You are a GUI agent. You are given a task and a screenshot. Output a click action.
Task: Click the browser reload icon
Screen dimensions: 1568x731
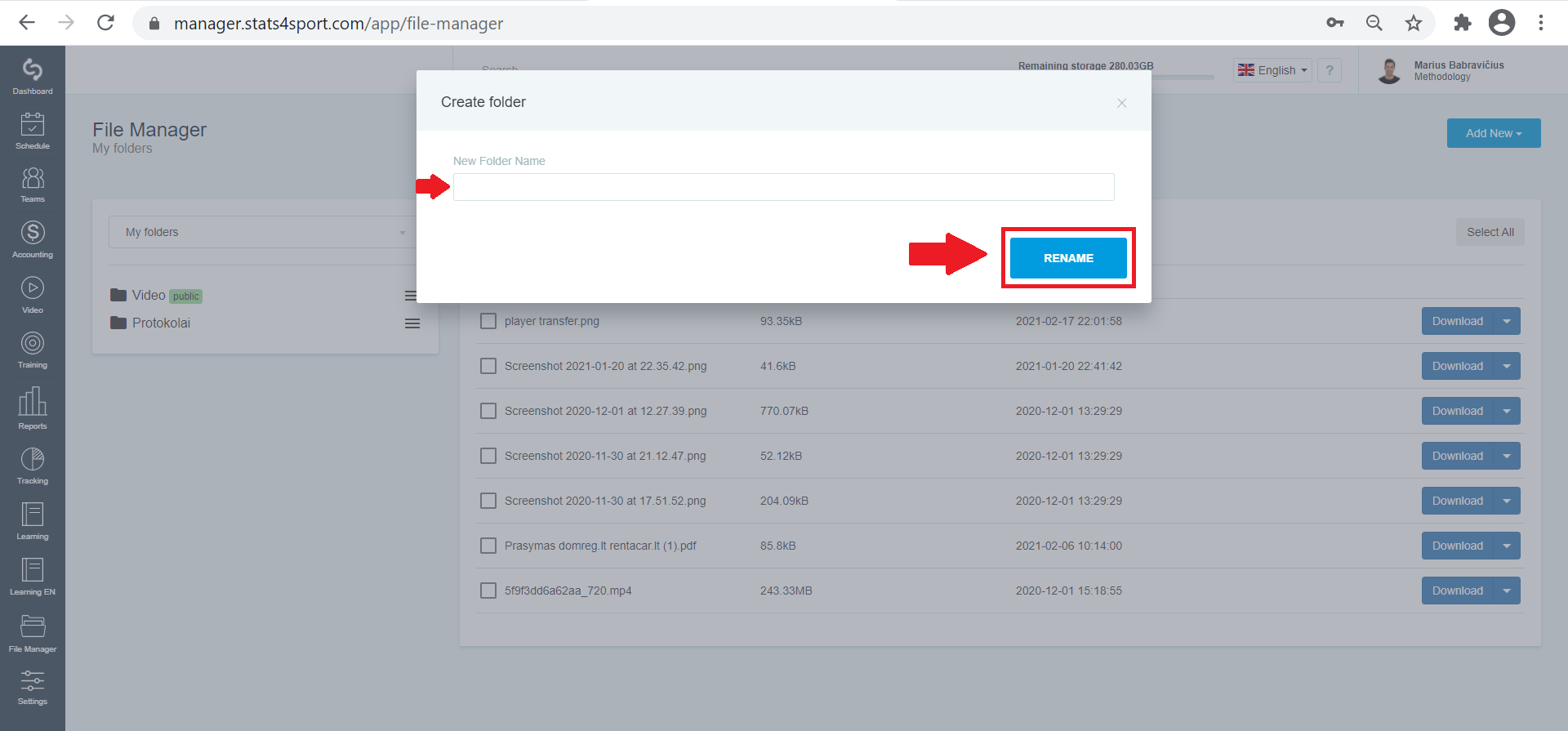(x=105, y=23)
